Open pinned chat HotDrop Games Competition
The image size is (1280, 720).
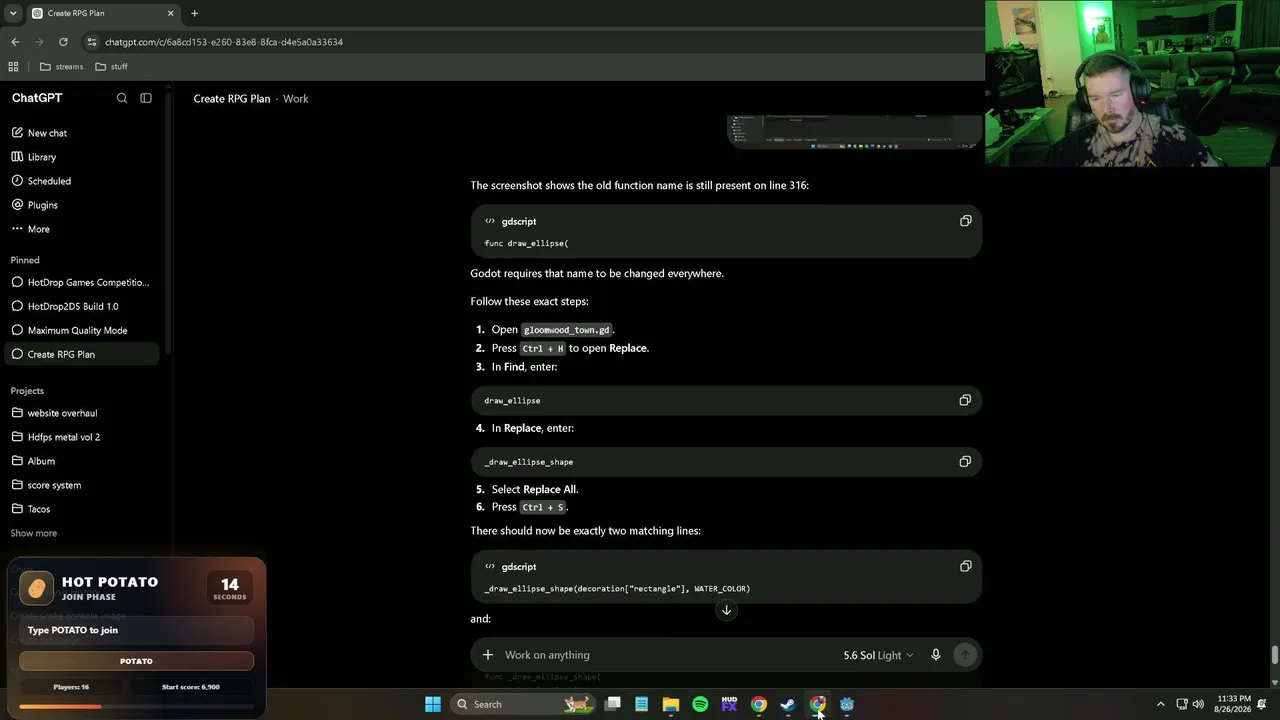[80, 282]
